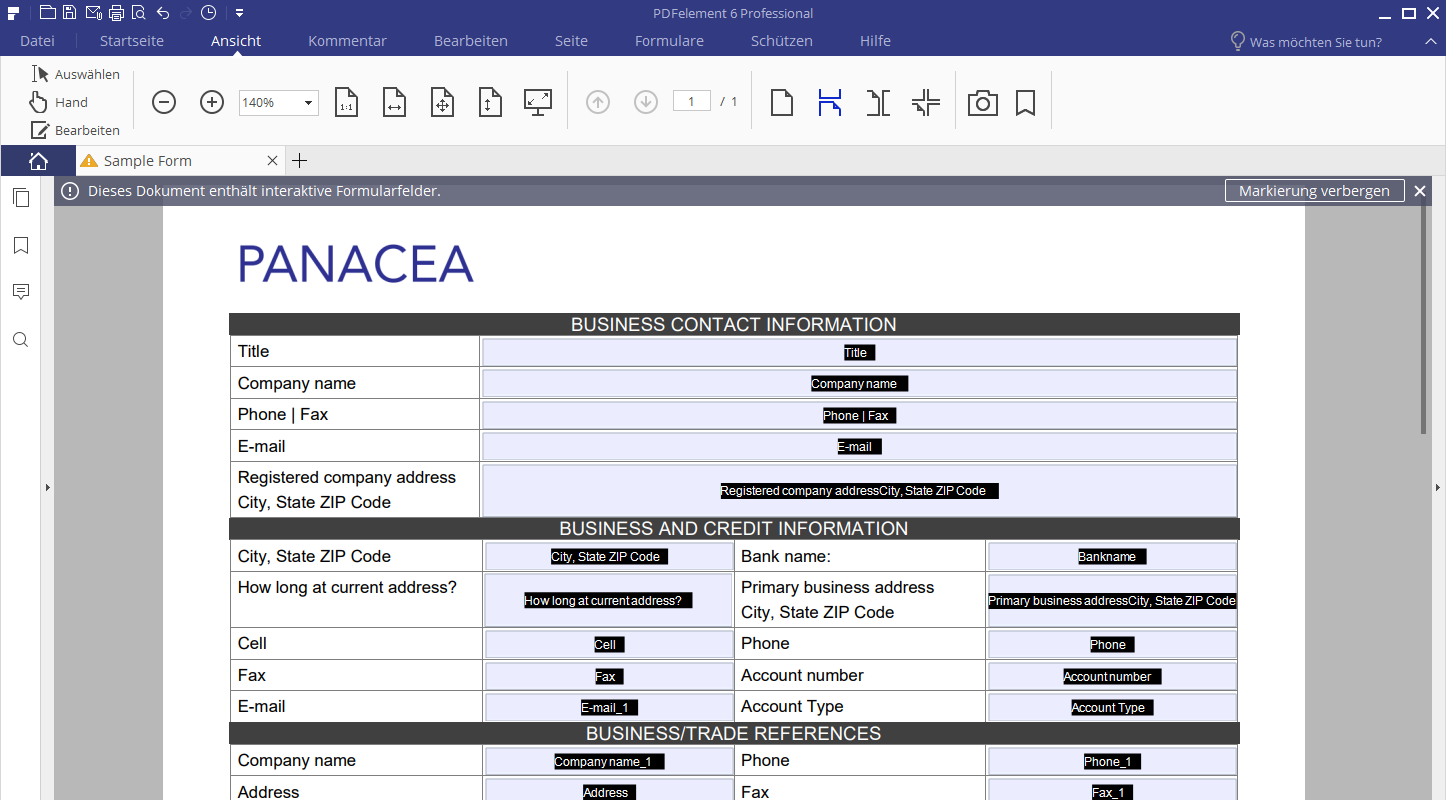Enter full screen presentation mode
Image resolution: width=1446 pixels, height=800 pixels.
(538, 102)
